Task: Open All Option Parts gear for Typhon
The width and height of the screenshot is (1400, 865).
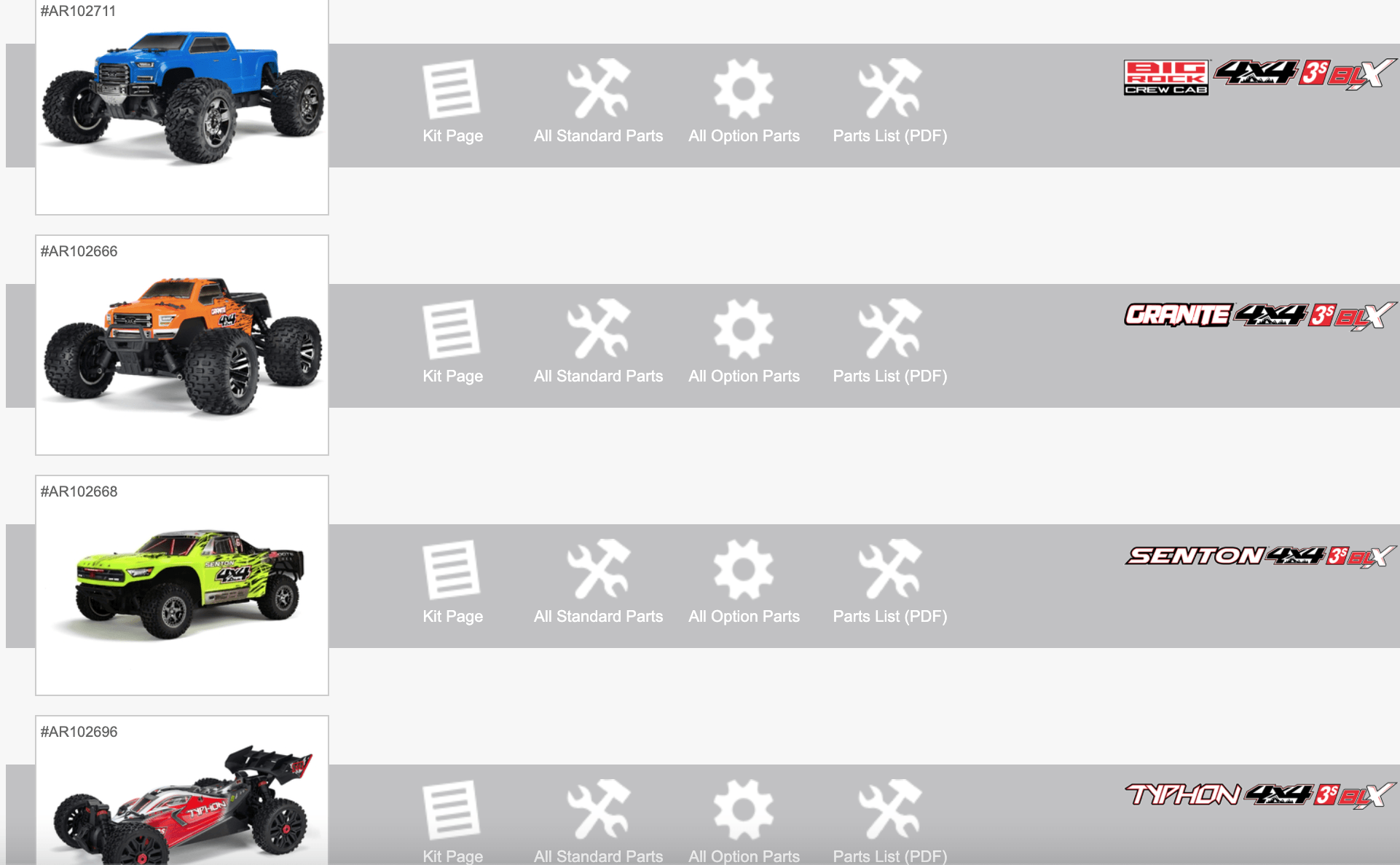Action: (743, 810)
